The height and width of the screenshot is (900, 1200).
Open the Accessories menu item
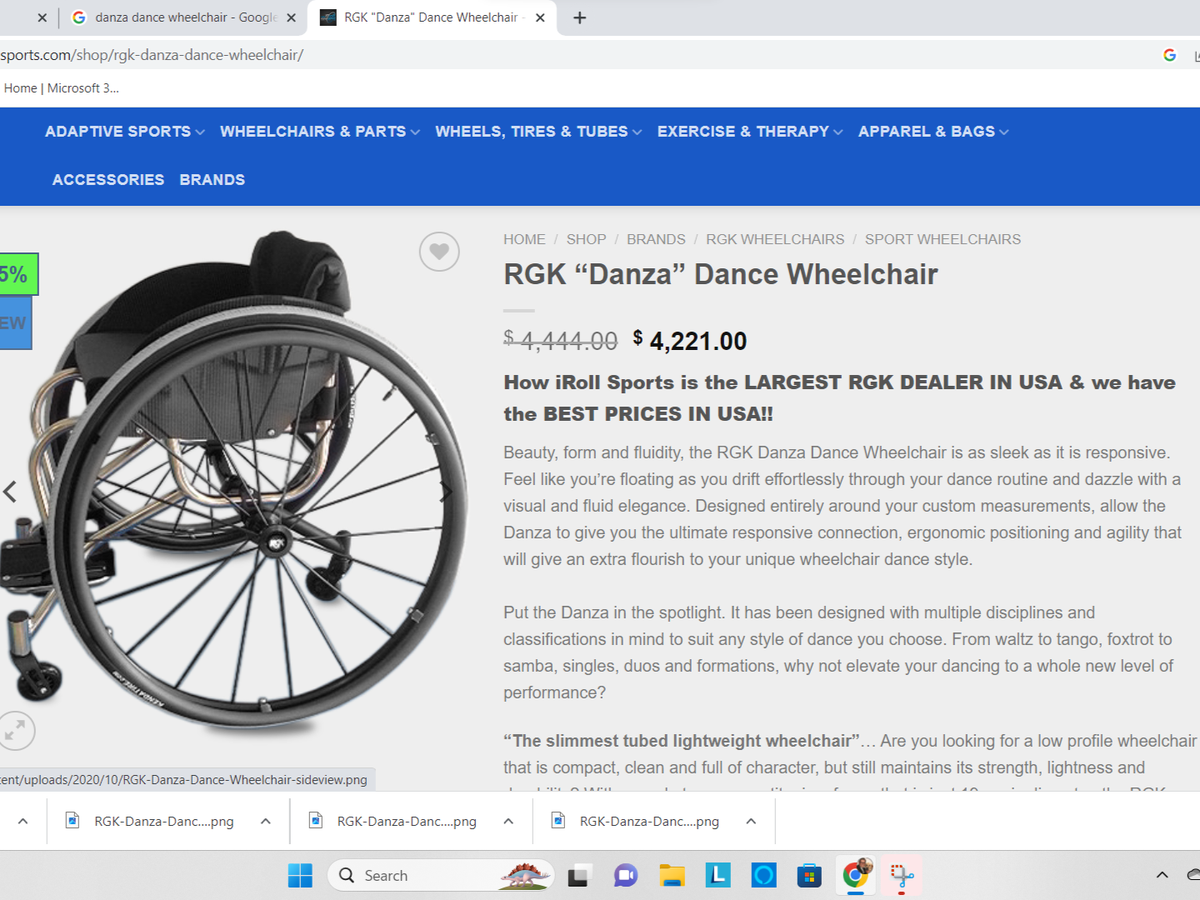108,180
